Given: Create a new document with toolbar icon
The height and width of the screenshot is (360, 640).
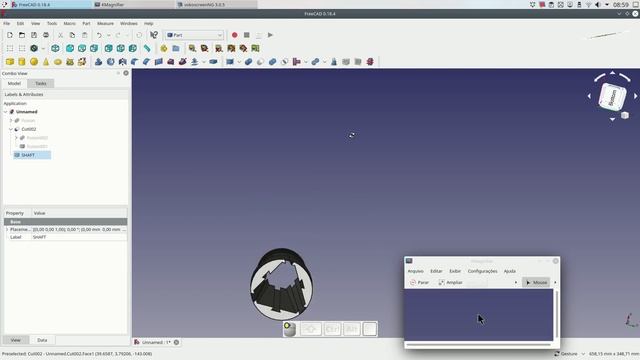Looking at the screenshot, I should [10, 35].
